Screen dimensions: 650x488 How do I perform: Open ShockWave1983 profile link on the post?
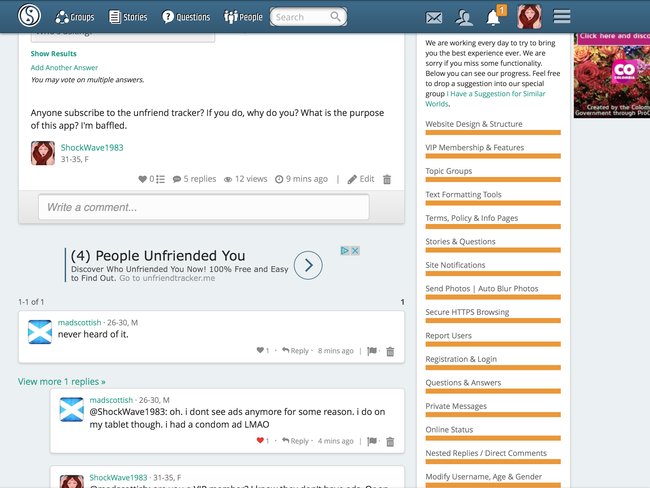[x=92, y=148]
